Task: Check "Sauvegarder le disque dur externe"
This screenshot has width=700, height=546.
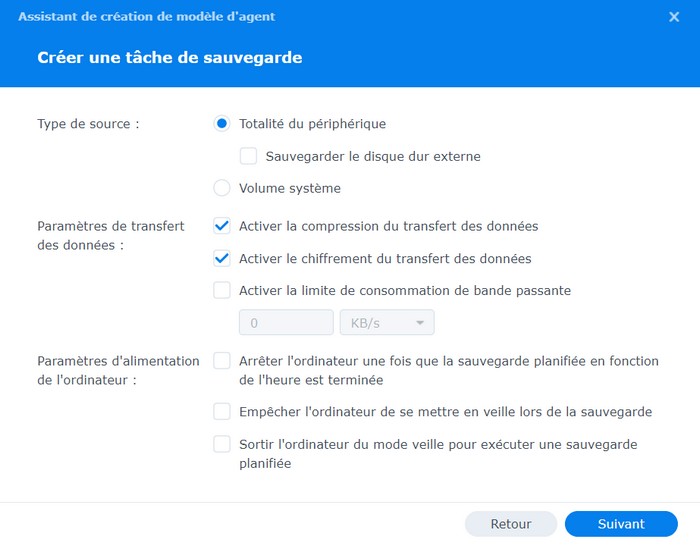Action: point(249,156)
